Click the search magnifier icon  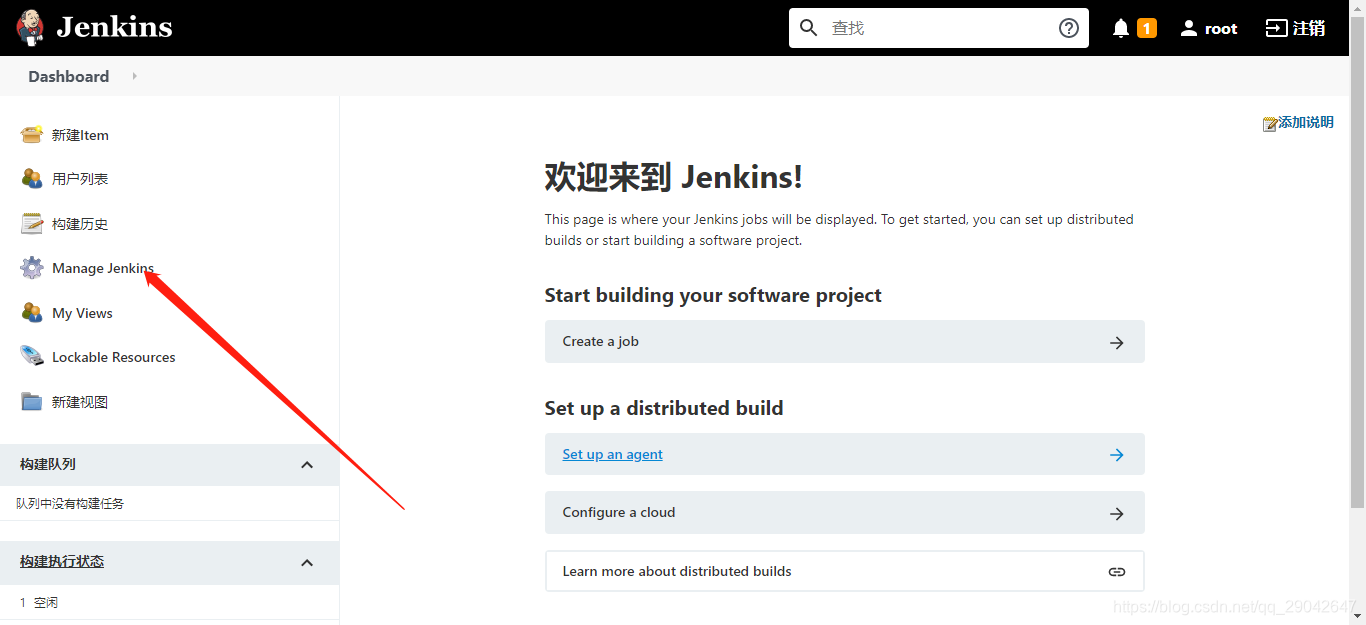click(809, 27)
